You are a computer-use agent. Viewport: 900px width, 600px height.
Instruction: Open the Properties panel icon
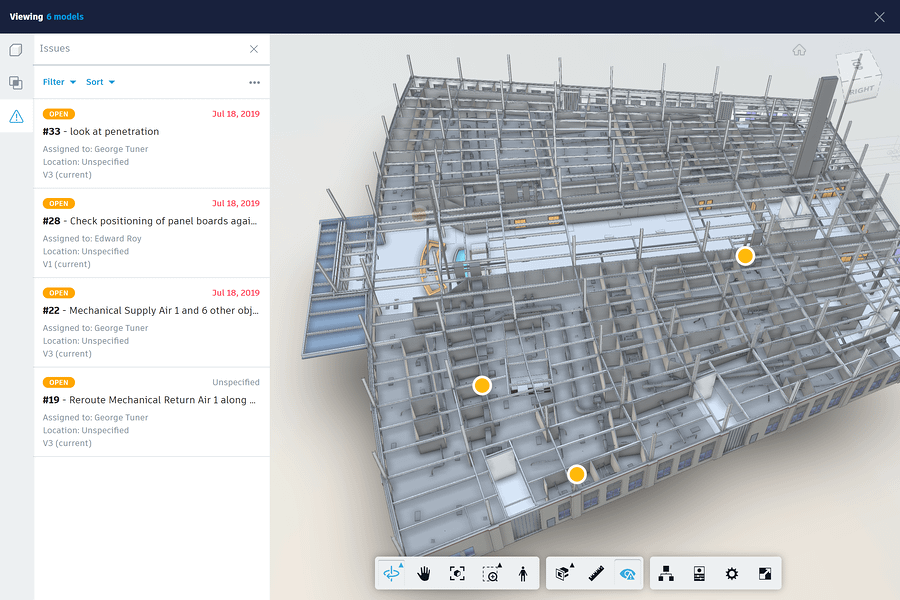[699, 573]
